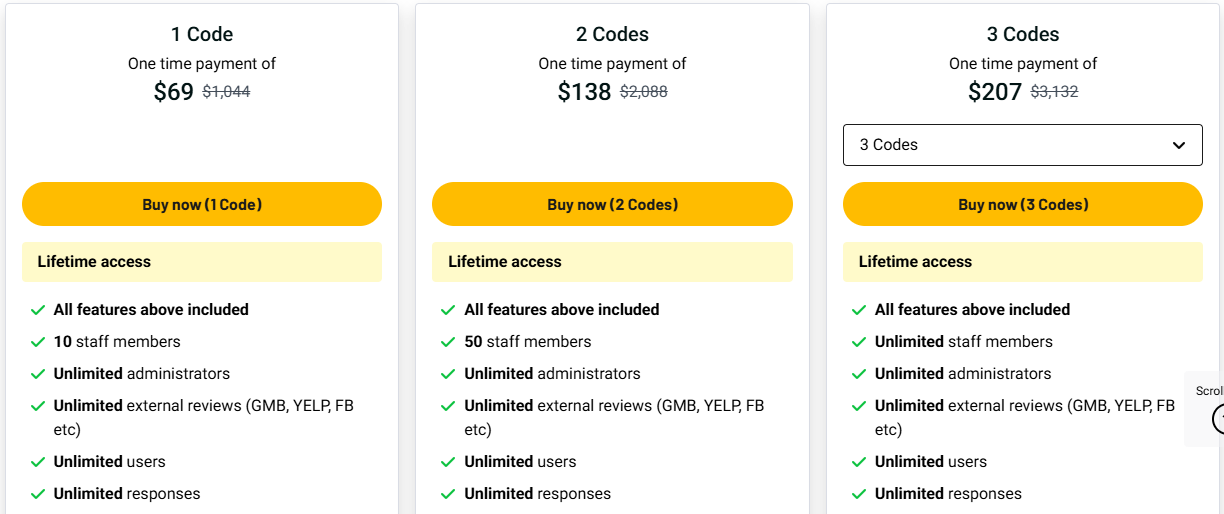
Task: Click Unlimited administrators checkmark in 1 Code plan
Action: point(38,374)
